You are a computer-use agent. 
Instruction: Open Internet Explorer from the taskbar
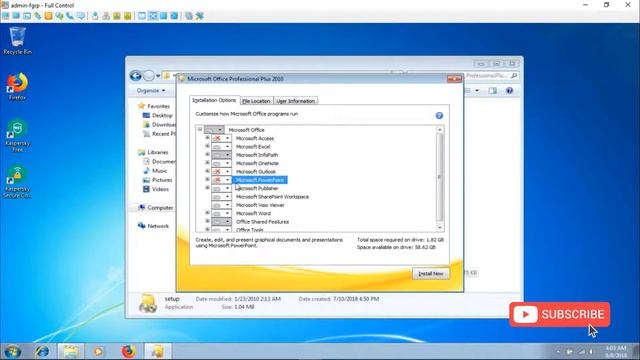pyautogui.click(x=42, y=351)
